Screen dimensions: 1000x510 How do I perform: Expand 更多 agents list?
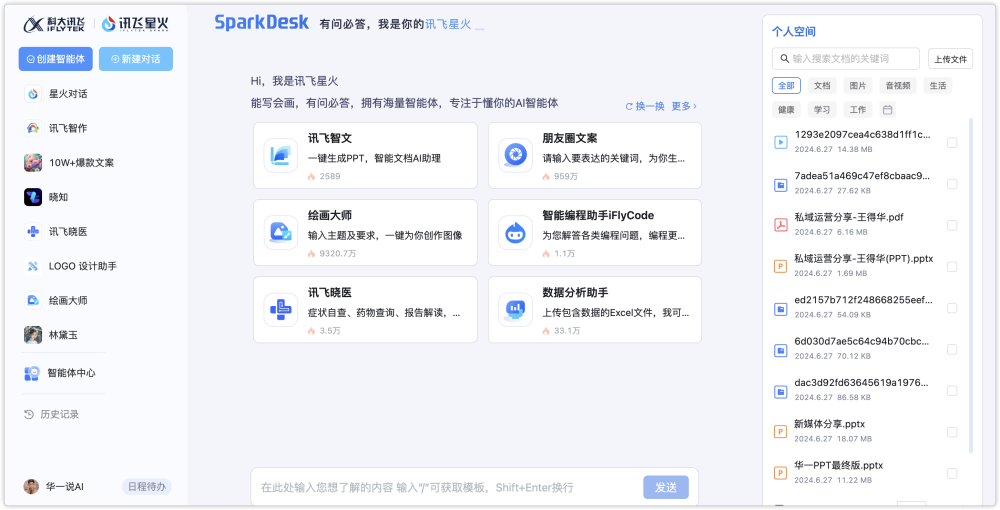pyautogui.click(x=684, y=106)
